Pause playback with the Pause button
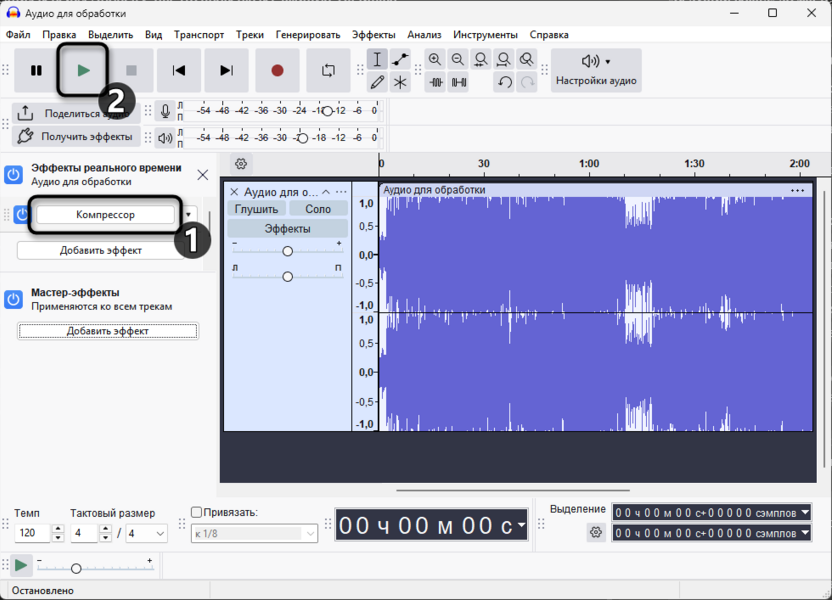This screenshot has width=832, height=600. [36, 71]
